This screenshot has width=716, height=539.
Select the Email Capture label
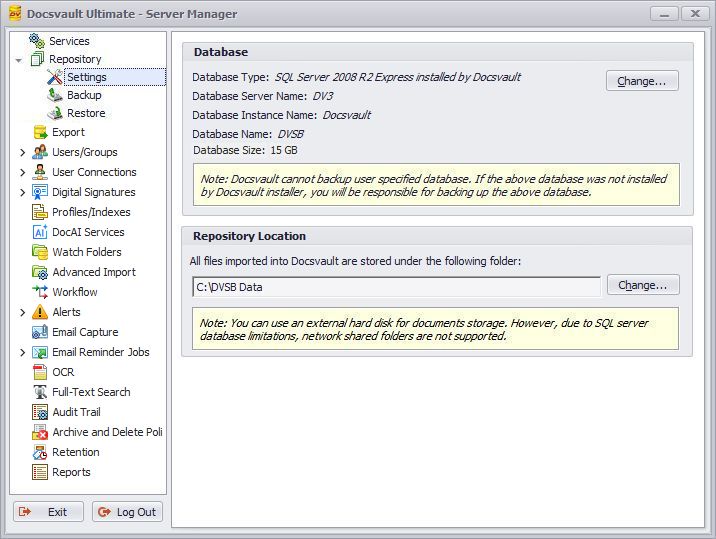point(85,332)
